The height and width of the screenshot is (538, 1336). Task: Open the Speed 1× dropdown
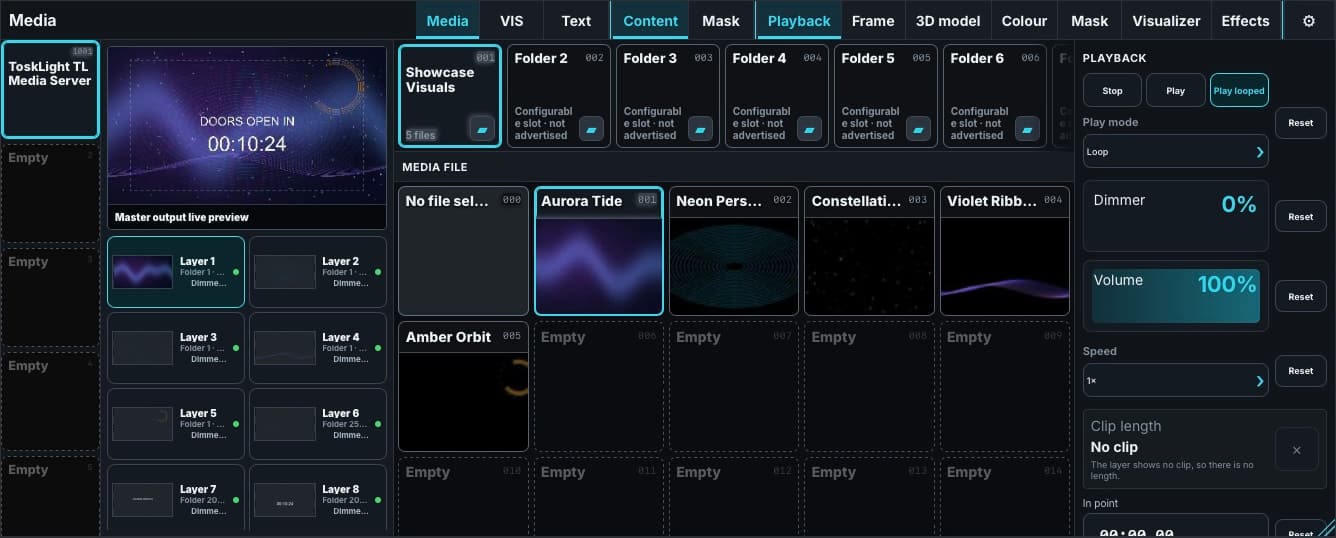click(x=1176, y=381)
